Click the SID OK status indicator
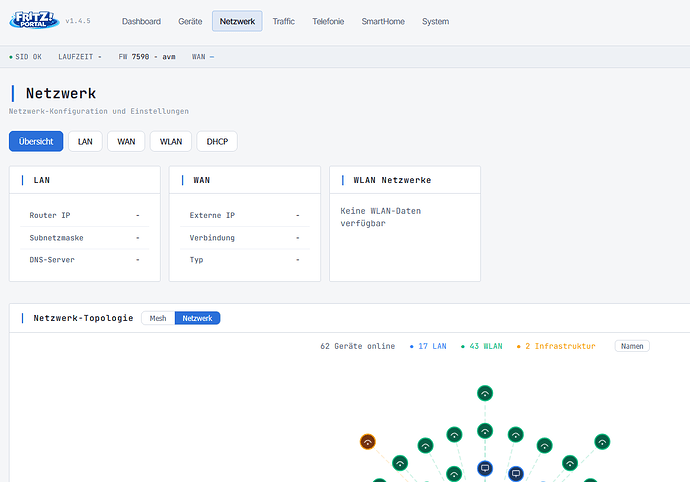The height and width of the screenshot is (482, 690). 26,57
